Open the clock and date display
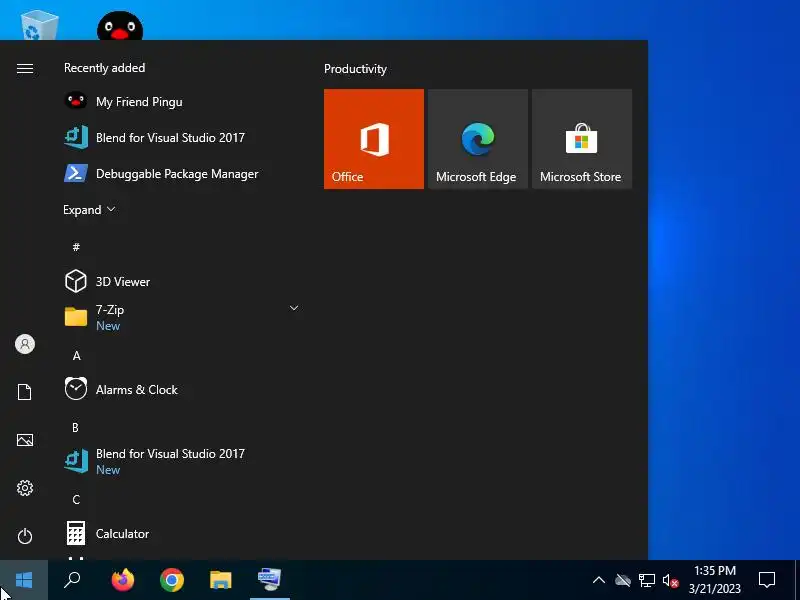This screenshot has height=600, width=800. tap(714, 580)
